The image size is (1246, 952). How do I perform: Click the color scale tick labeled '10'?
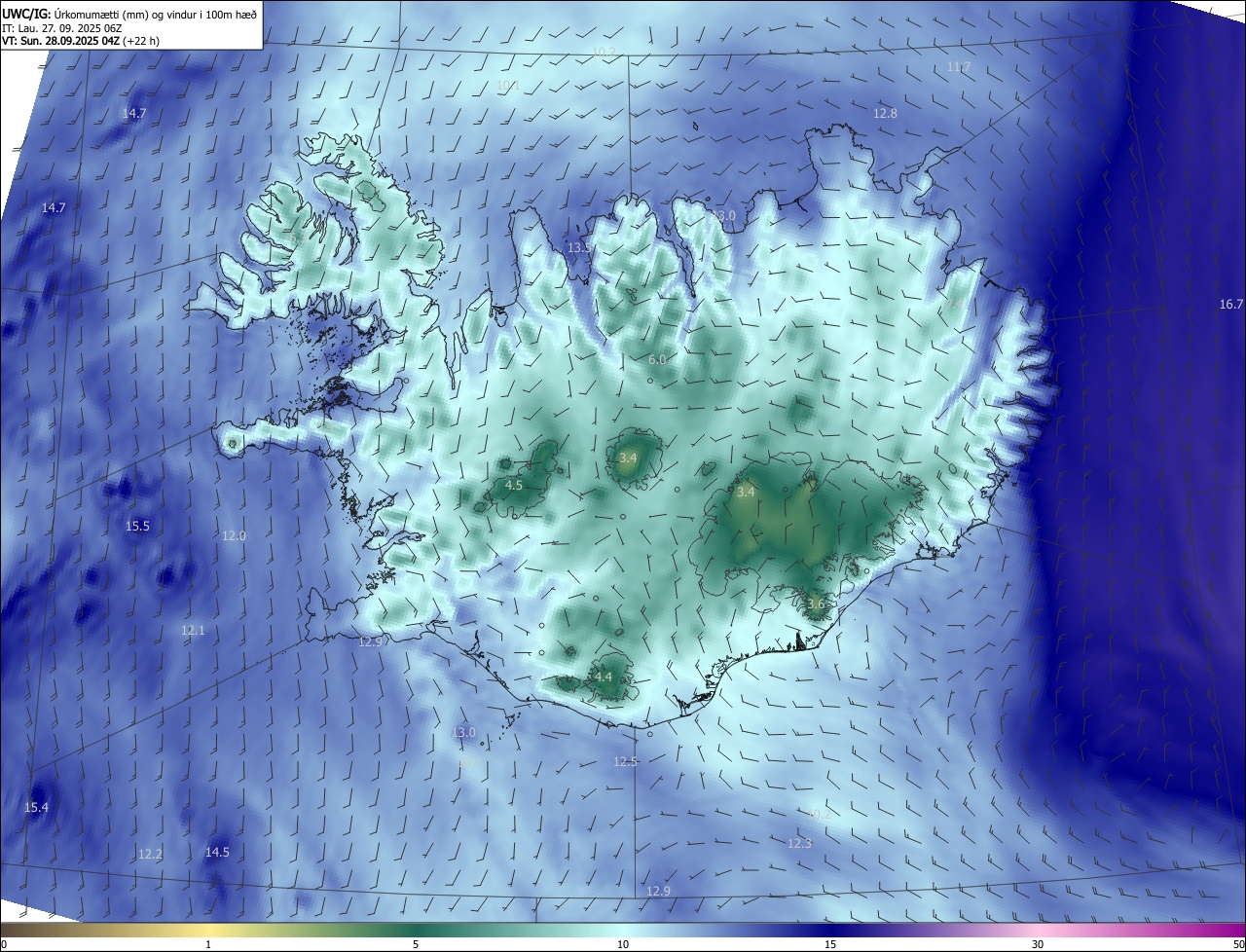tap(623, 944)
